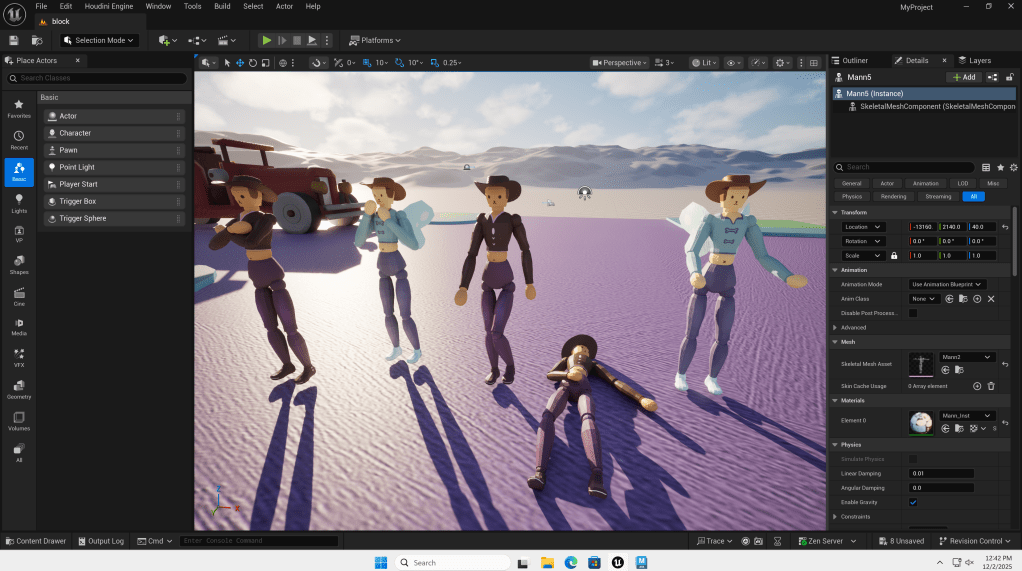The height and width of the screenshot is (571, 1022).
Task: Click the Shapes category icon
Action: [19, 264]
